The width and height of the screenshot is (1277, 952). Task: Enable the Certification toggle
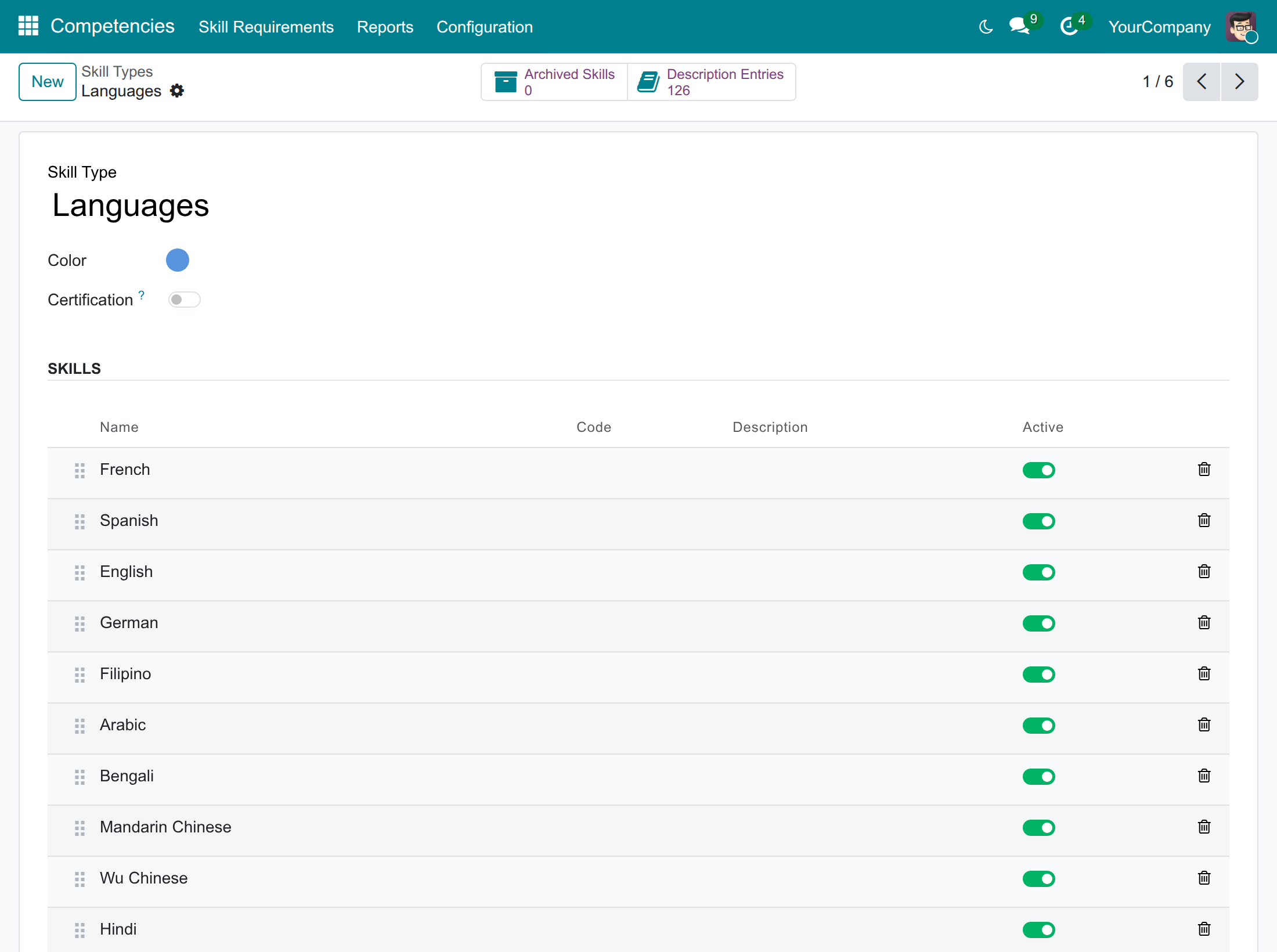[184, 300]
